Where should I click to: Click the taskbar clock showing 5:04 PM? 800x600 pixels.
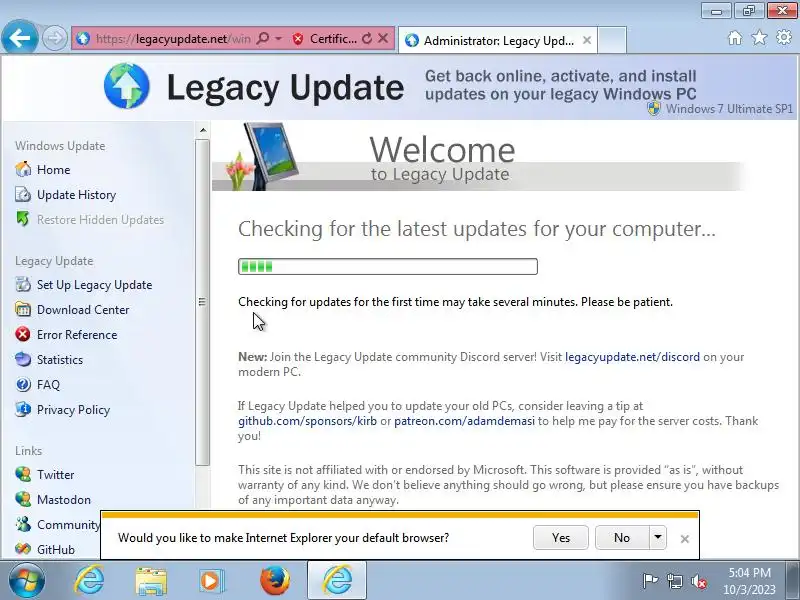tap(749, 581)
